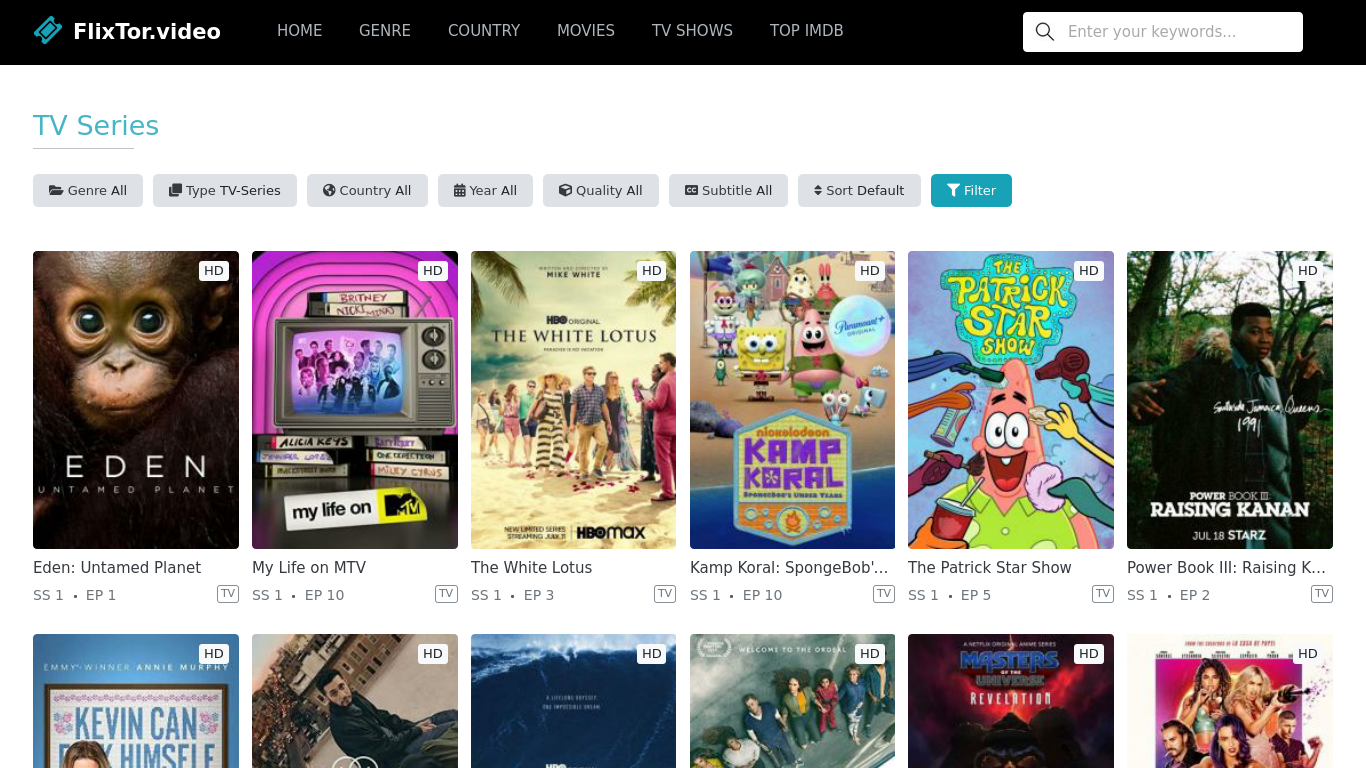1366x768 pixels.
Task: Open the Type TV-Series filter dropdown
Action: tap(225, 191)
